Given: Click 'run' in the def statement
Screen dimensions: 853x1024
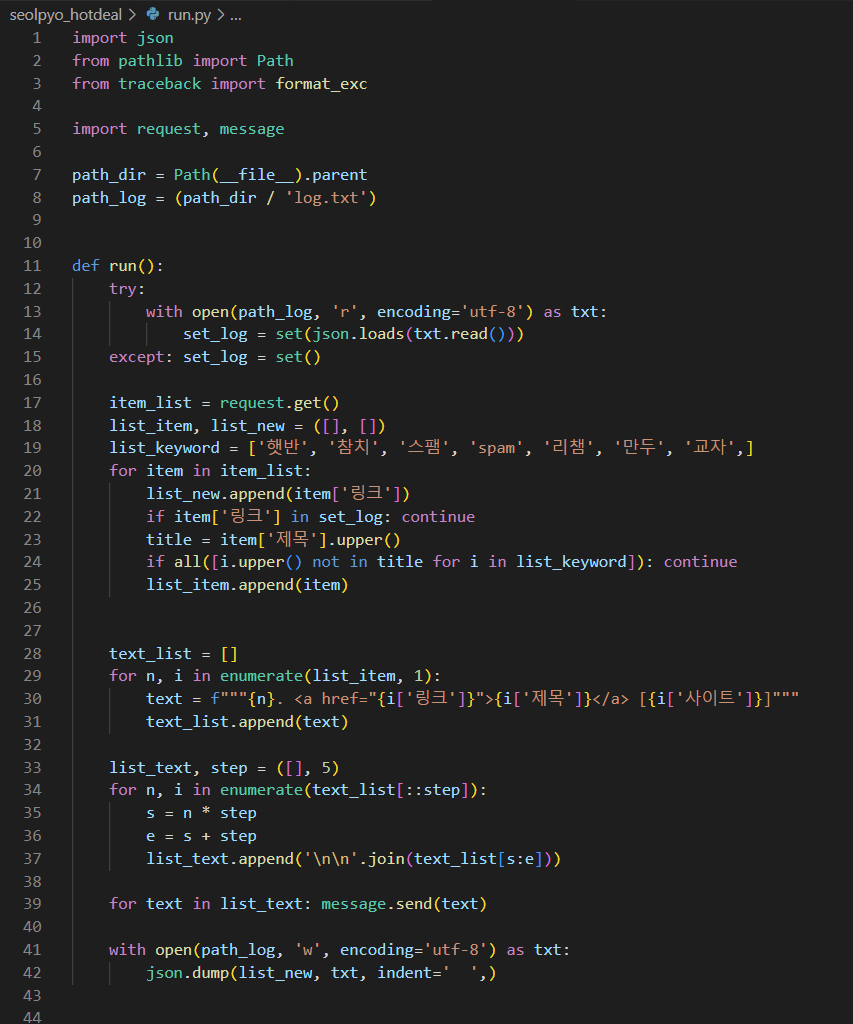Looking at the screenshot, I should [123, 266].
